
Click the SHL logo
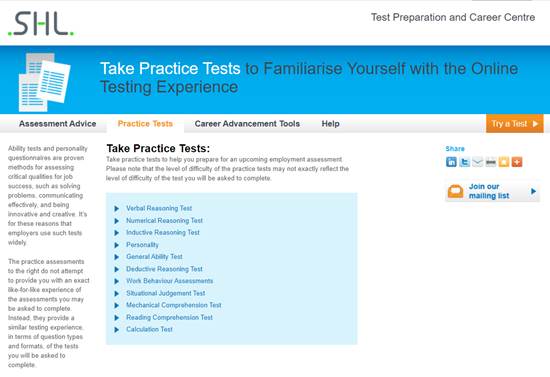click(x=41, y=23)
